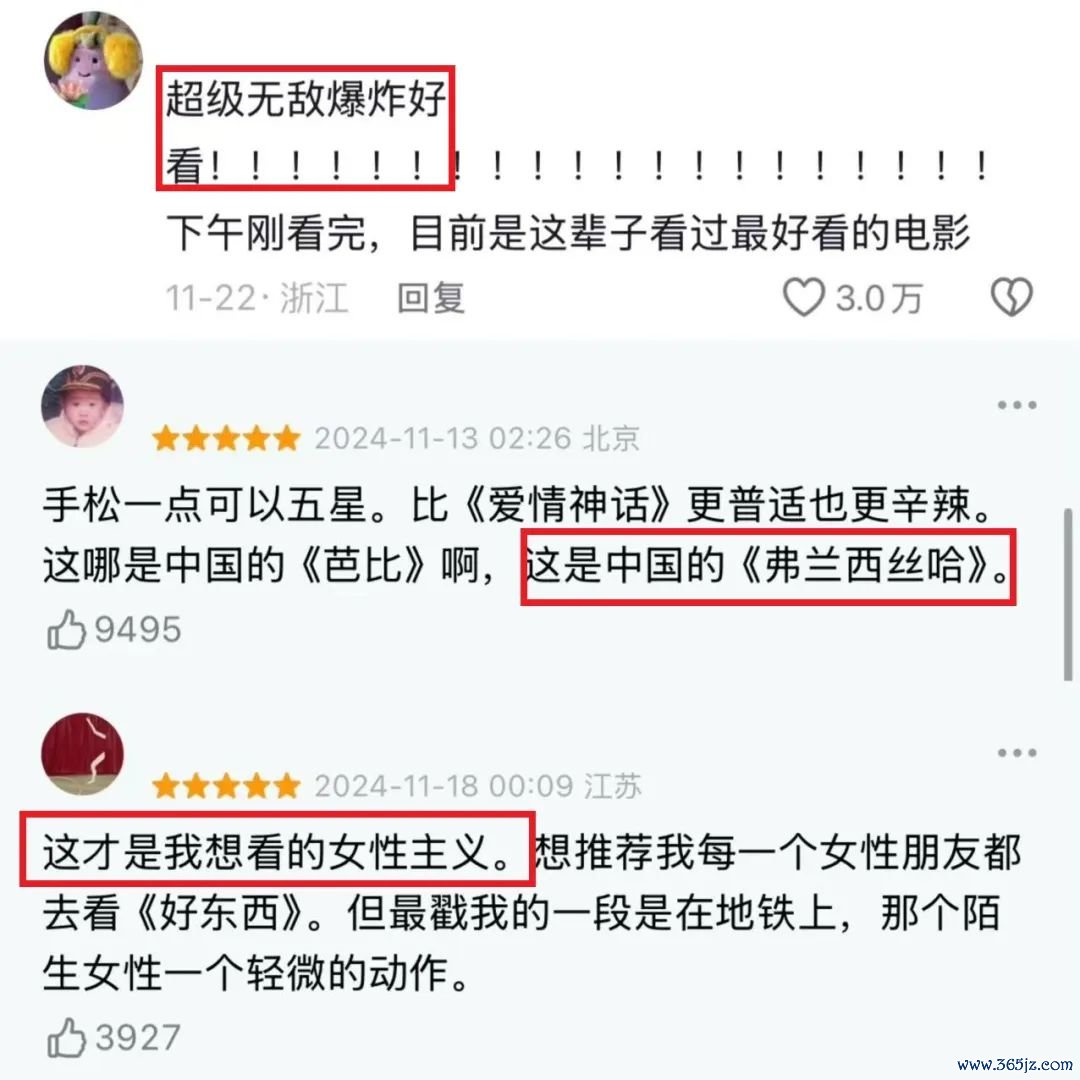Image resolution: width=1080 pixels, height=1080 pixels.
Task: Give thumbs up to the 9495-like review
Action: click(66, 630)
